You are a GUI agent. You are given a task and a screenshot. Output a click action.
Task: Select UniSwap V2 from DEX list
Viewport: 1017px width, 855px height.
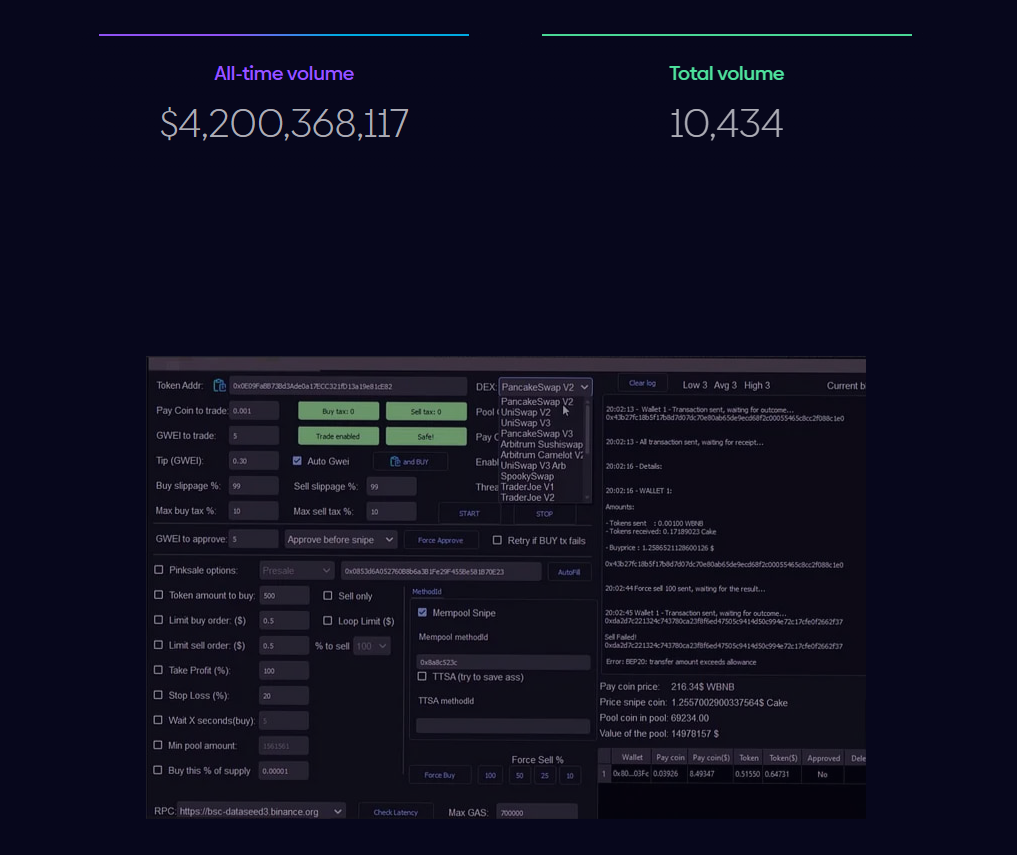click(525, 412)
